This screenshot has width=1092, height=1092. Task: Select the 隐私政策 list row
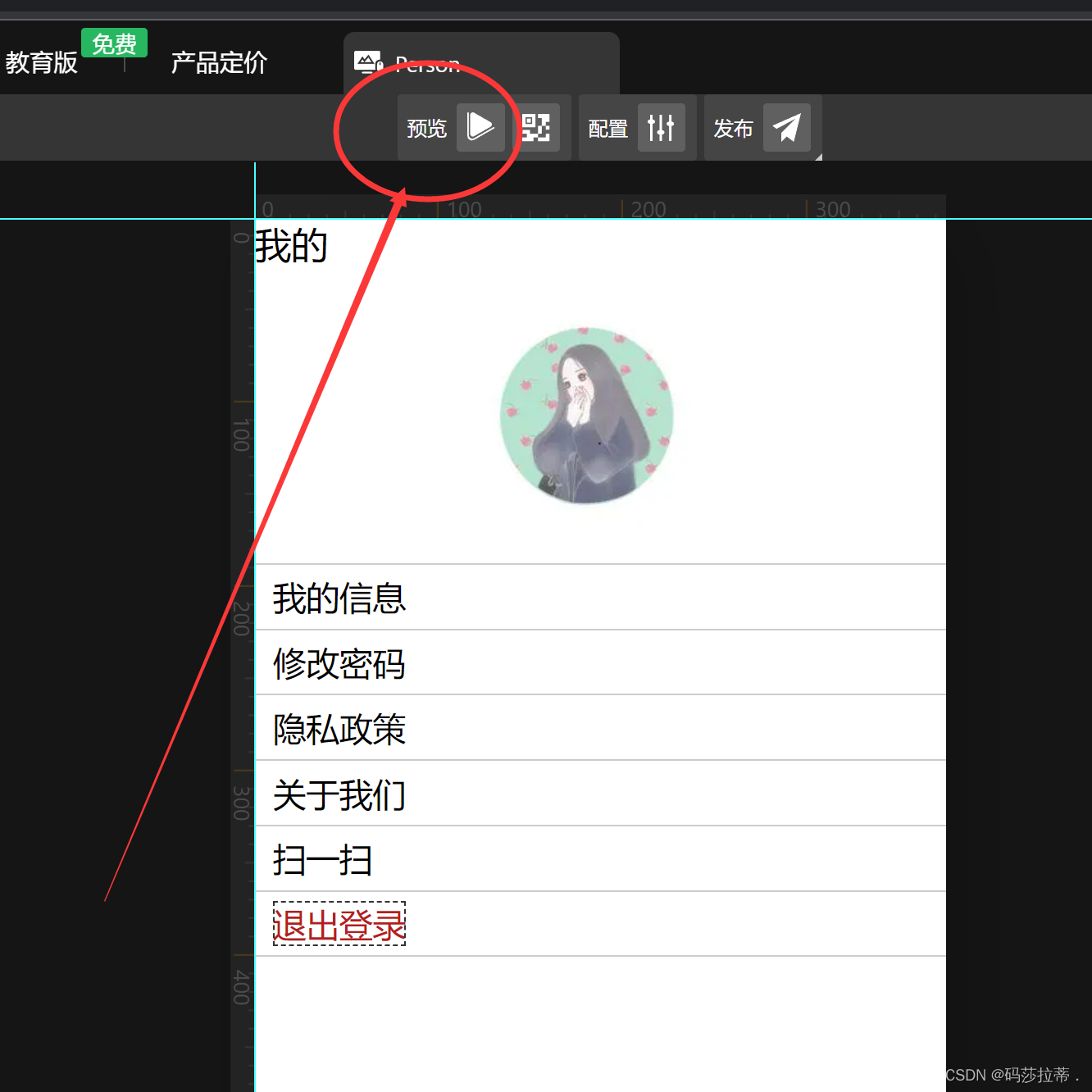601,728
